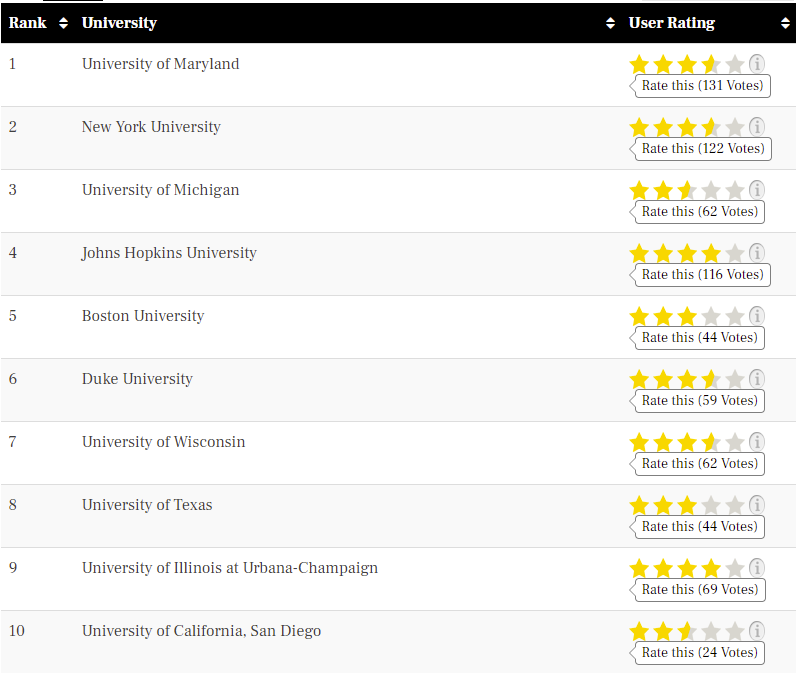Screen dimensions: 799x673
Task: Select the University of Maryland name
Action: (x=160, y=64)
